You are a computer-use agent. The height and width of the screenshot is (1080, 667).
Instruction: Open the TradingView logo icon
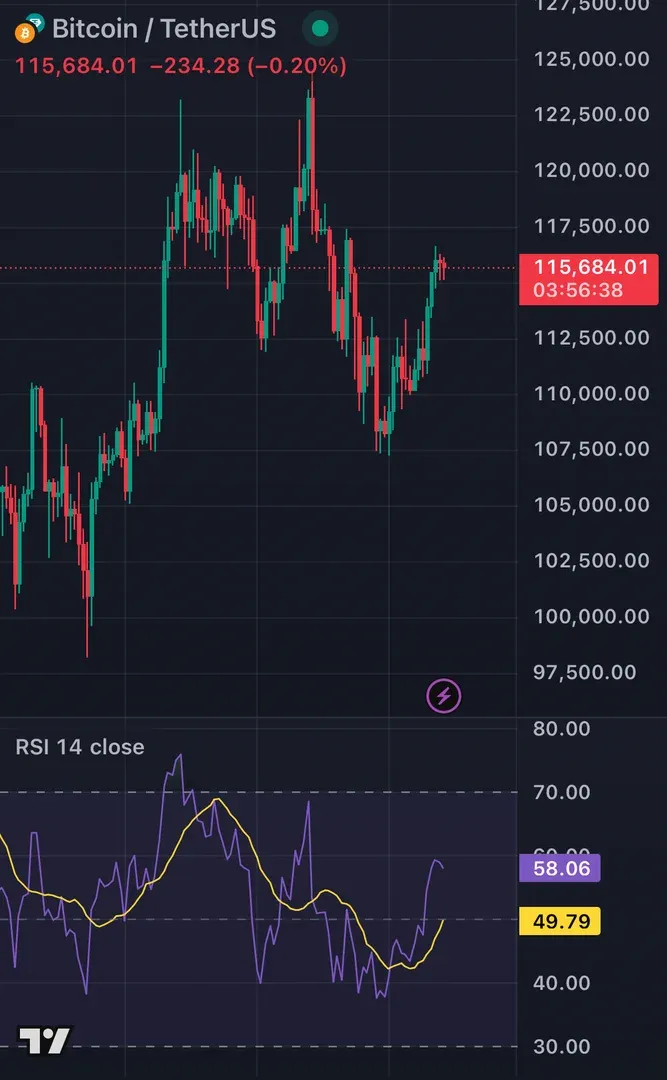[44, 1040]
